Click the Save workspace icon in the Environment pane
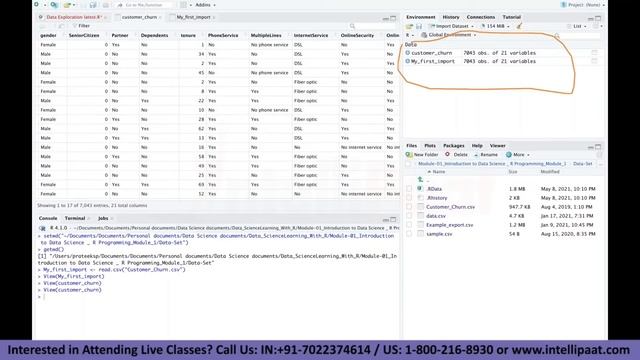The height and width of the screenshot is (360, 640). [x=419, y=26]
